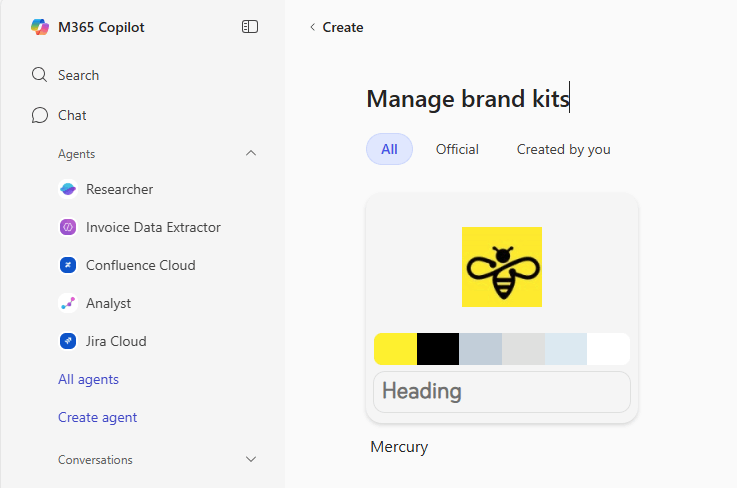This screenshot has height=488, width=737.
Task: Select the All filter tab
Action: [389, 149]
